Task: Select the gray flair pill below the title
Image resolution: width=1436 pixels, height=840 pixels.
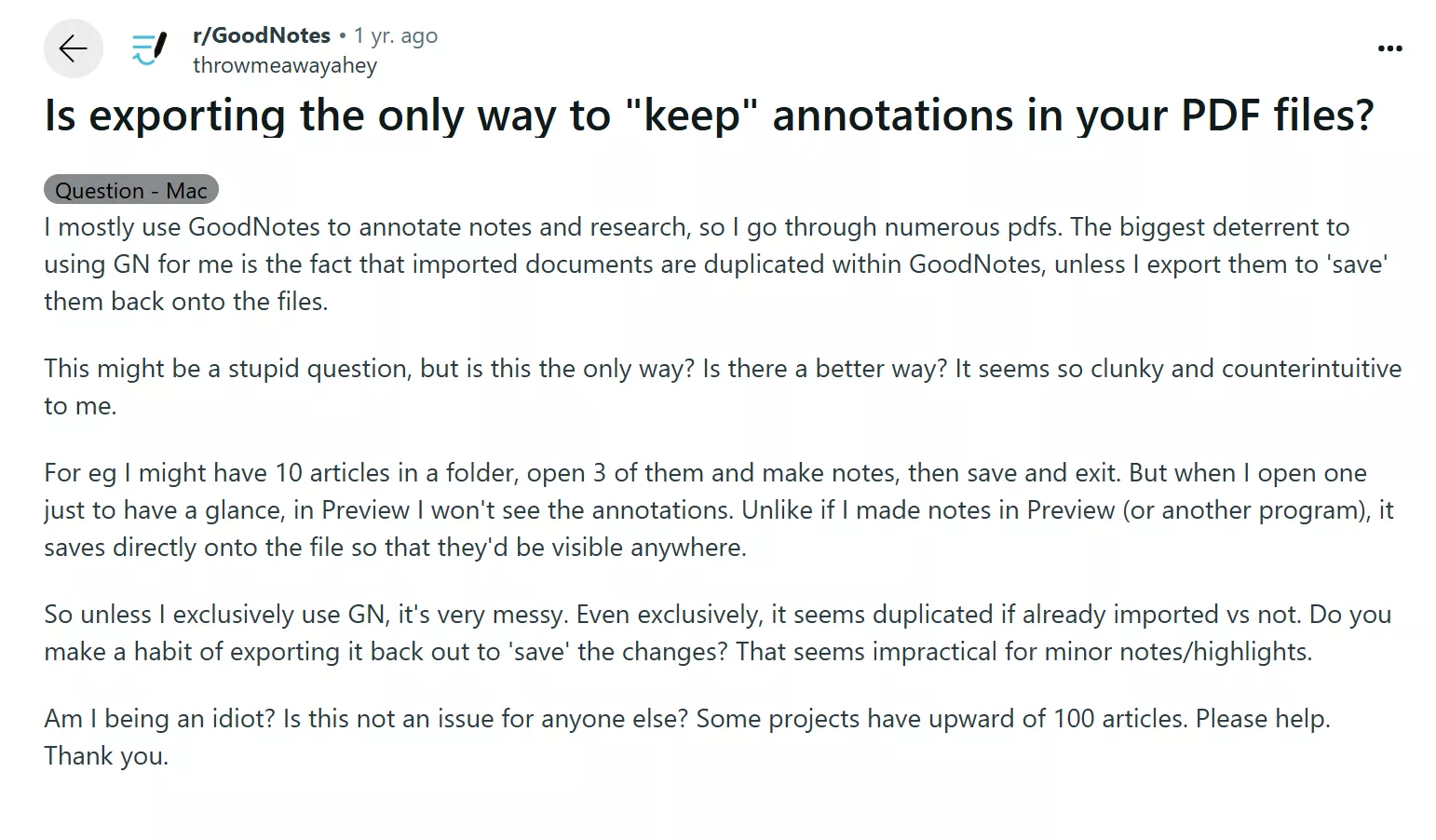Action: 130,189
